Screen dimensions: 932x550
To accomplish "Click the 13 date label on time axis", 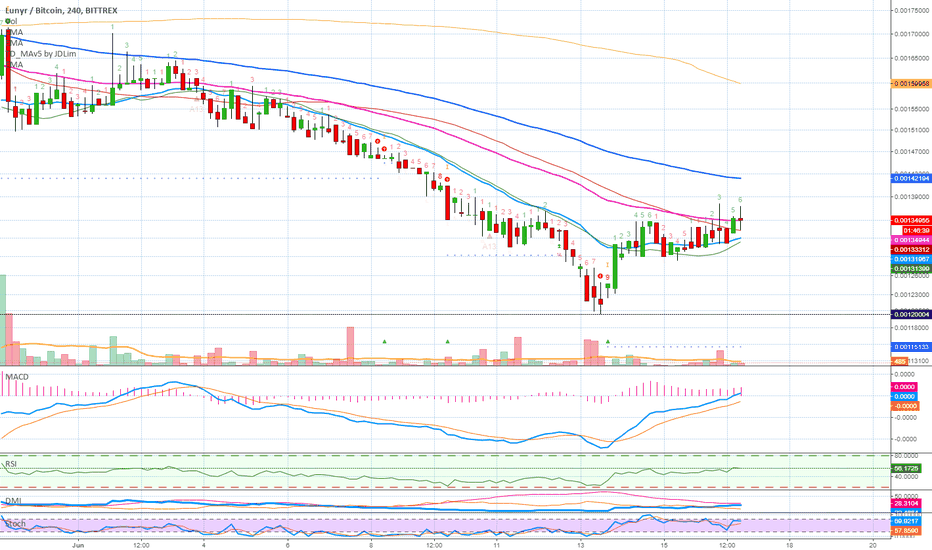I will tap(581, 545).
